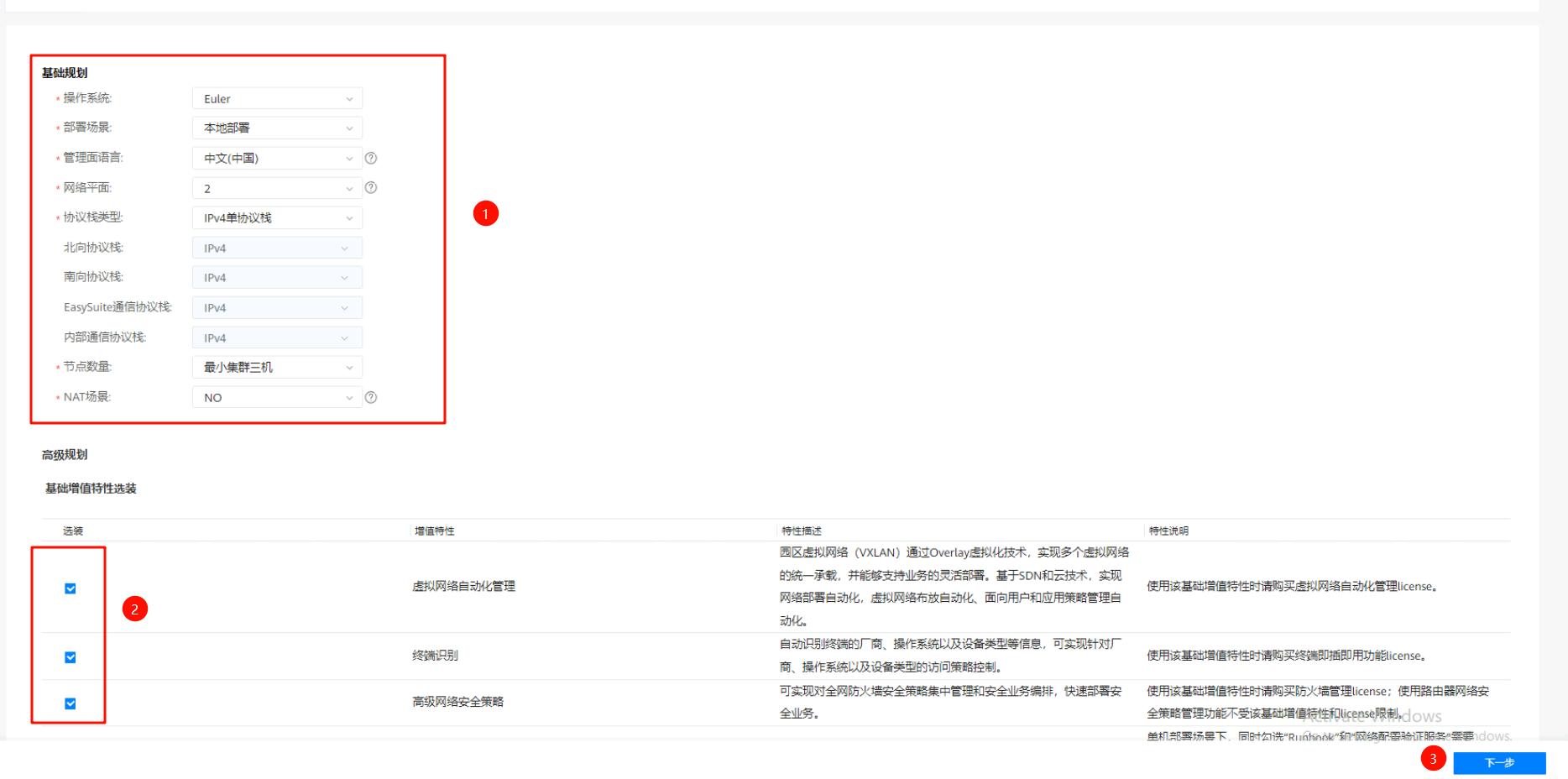Click the dropdown arrow on 部署场景 field

348,128
